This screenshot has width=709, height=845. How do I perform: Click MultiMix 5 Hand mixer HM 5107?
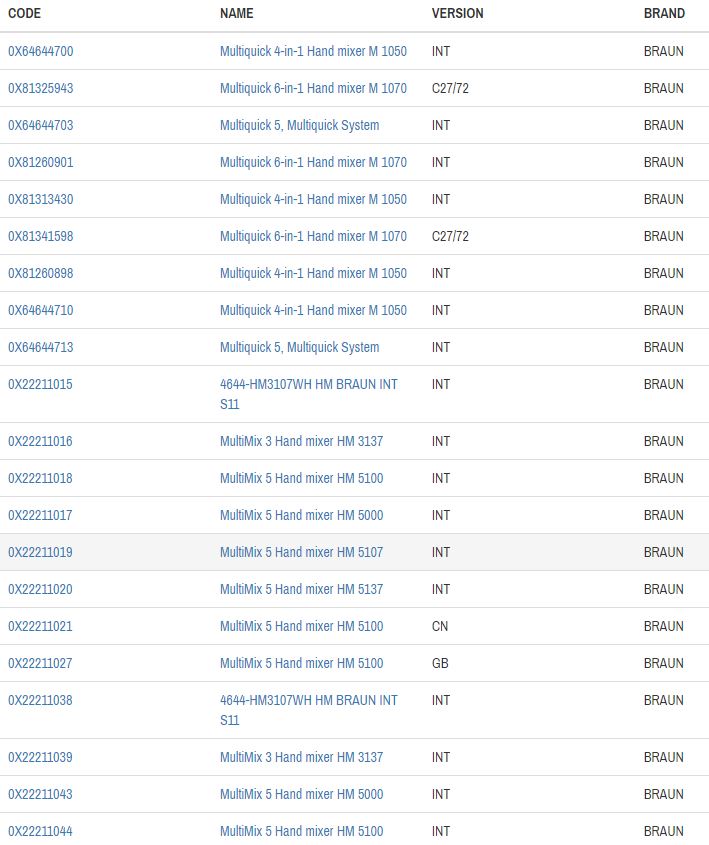301,552
